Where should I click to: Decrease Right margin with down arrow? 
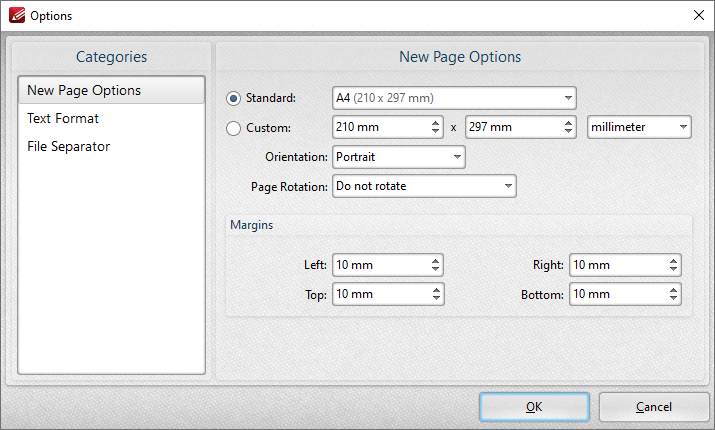tap(674, 269)
